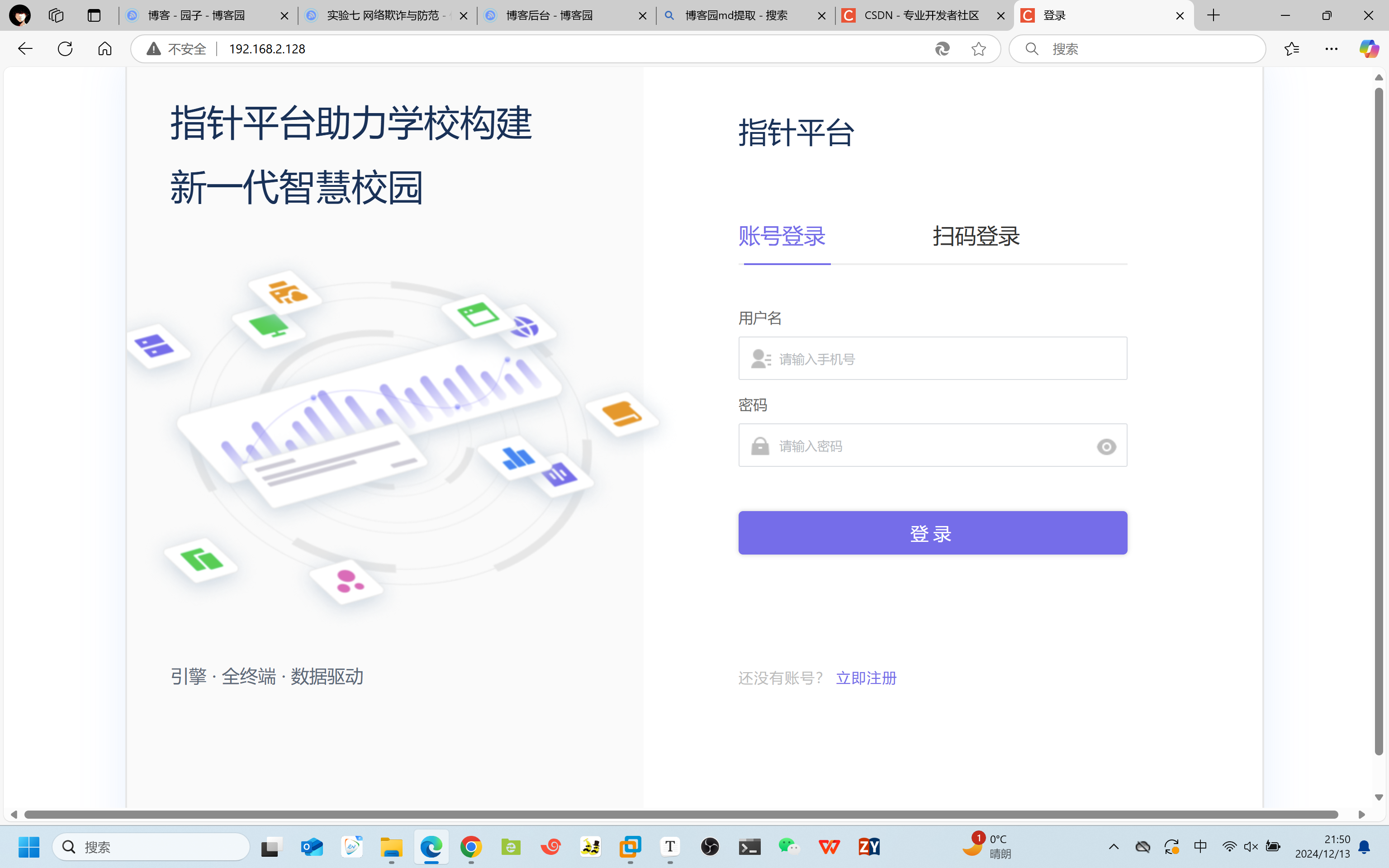
Task: Click the workspaces icon in title bar
Action: click(x=56, y=15)
